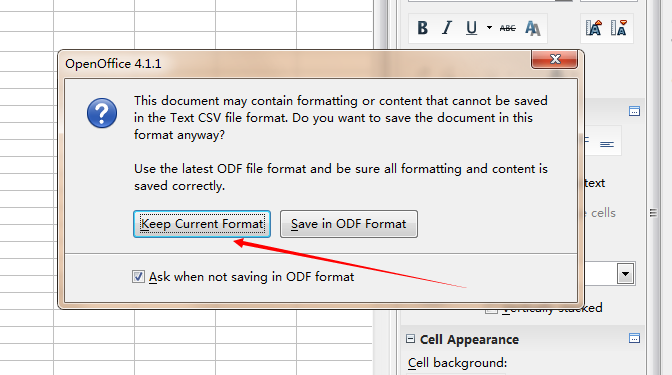Open text orientation dropdown arrow

click(626, 273)
